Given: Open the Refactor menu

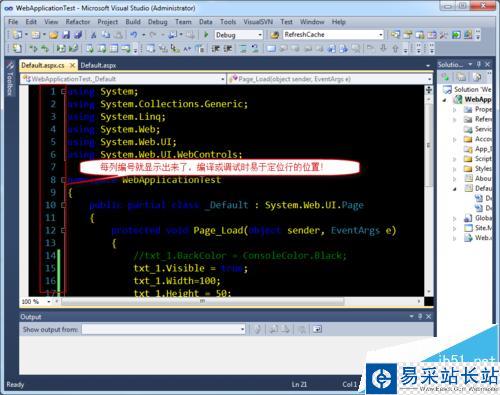Looking at the screenshot, I should coord(78,22).
